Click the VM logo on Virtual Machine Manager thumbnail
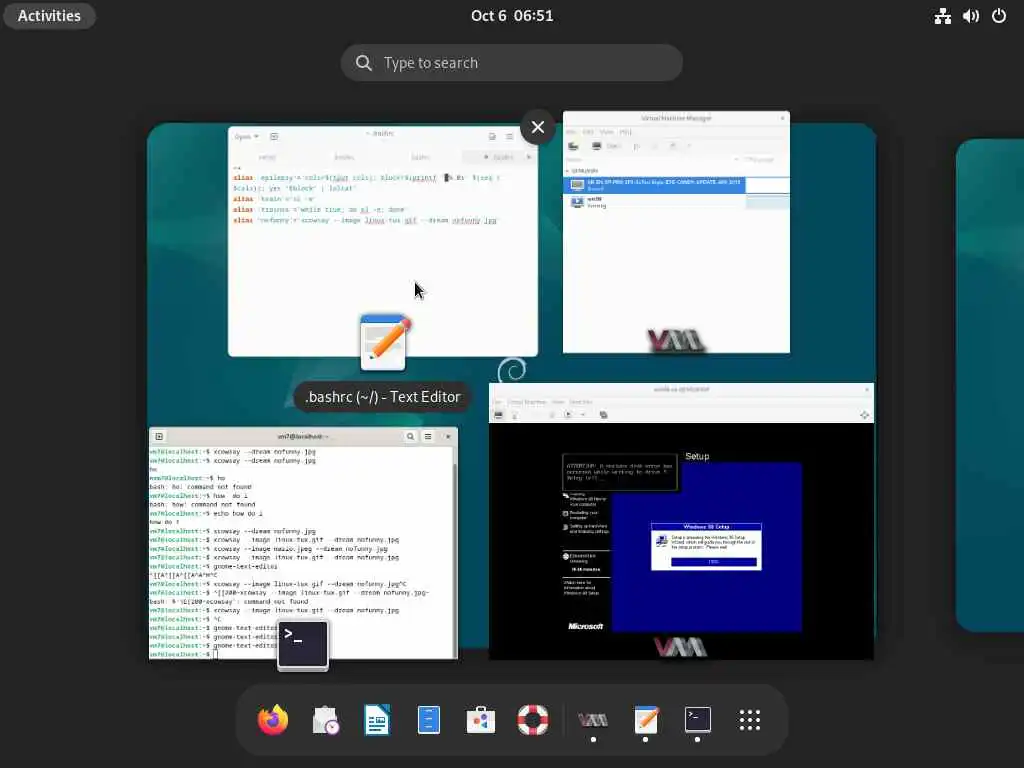The width and height of the screenshot is (1024, 768). 675,340
